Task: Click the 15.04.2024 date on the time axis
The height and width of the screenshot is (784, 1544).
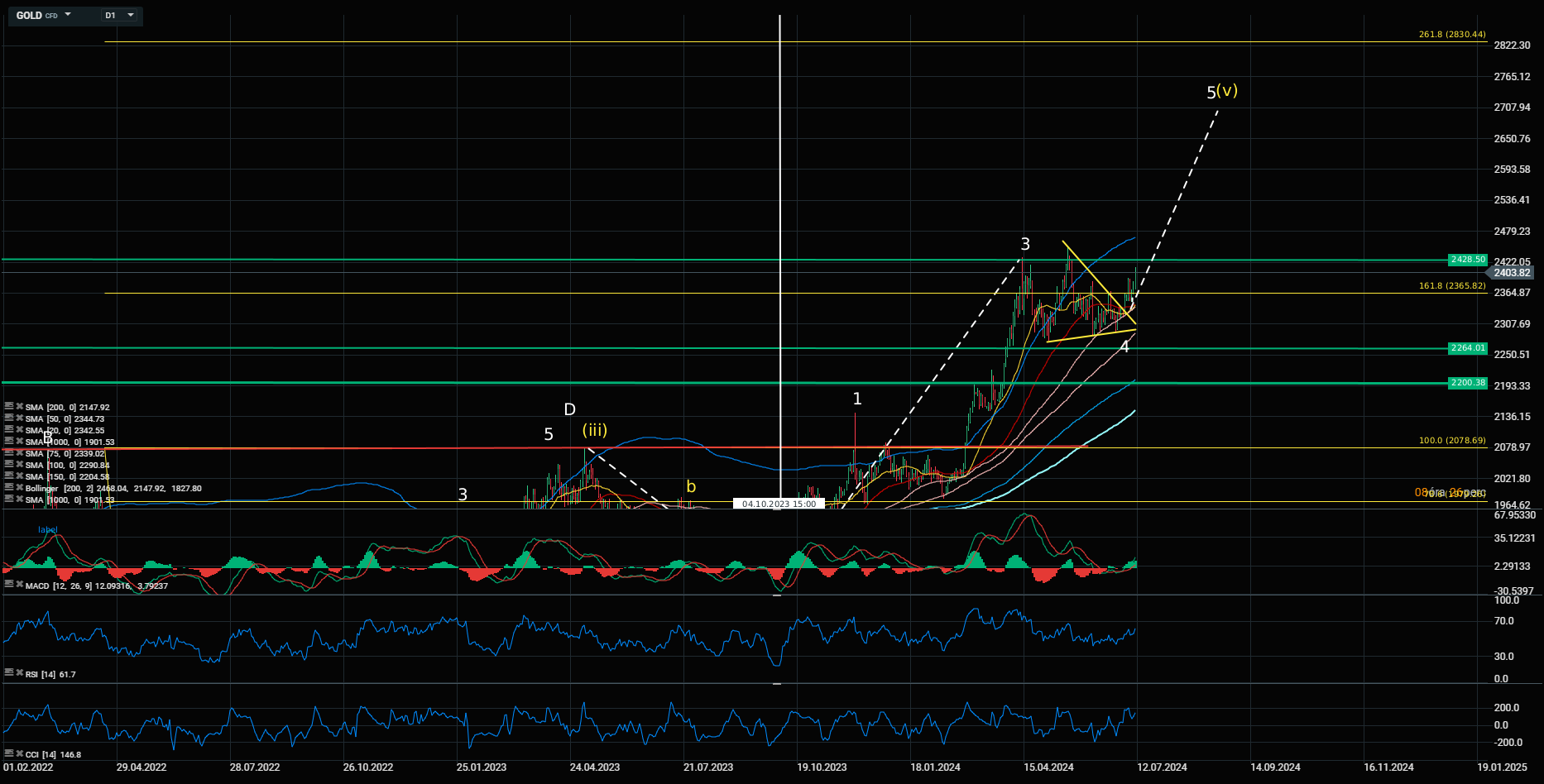Action: click(x=1048, y=767)
